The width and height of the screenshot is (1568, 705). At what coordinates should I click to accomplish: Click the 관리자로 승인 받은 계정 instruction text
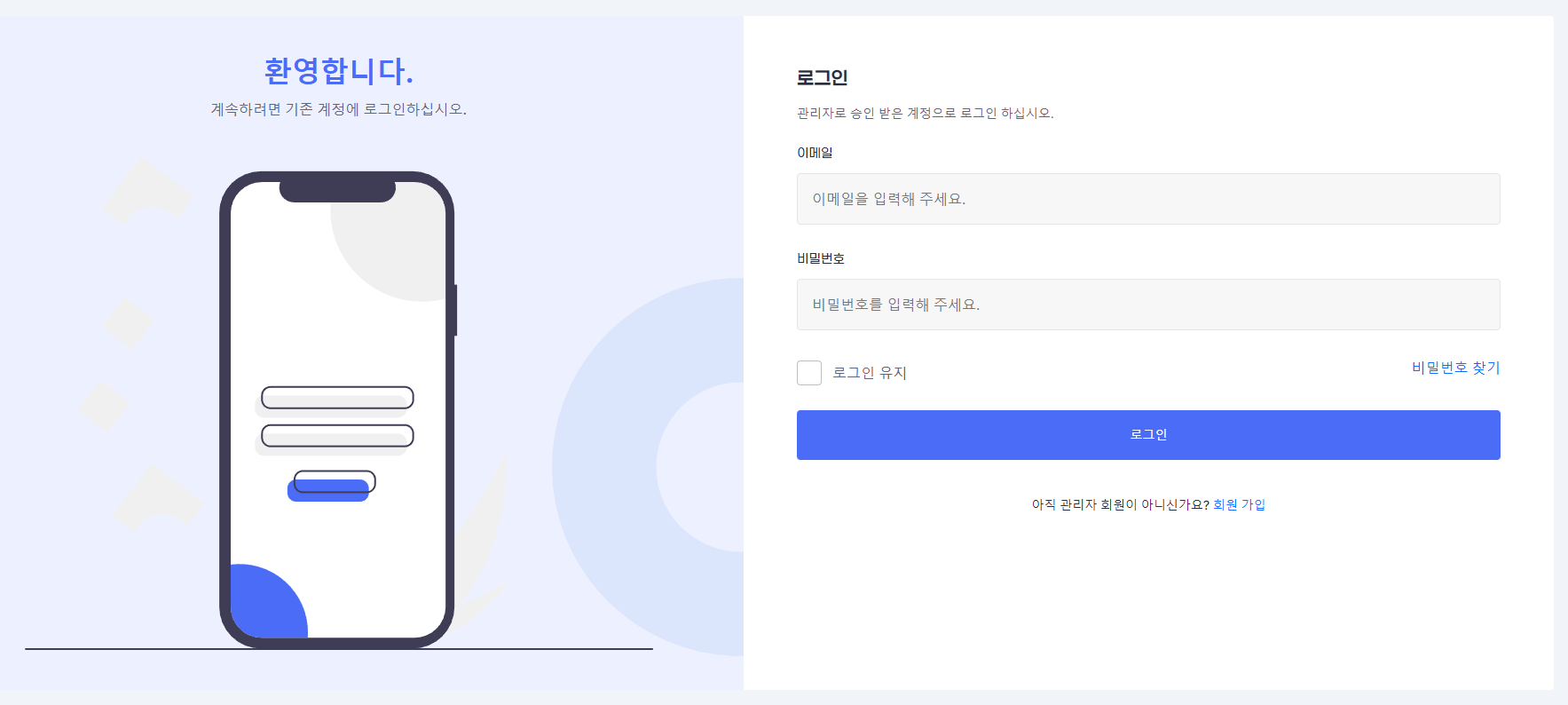tap(923, 113)
